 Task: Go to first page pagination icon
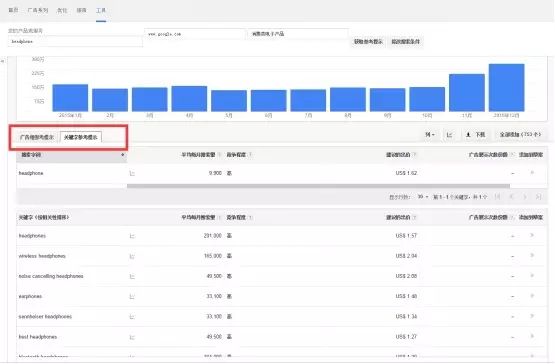pos(497,197)
